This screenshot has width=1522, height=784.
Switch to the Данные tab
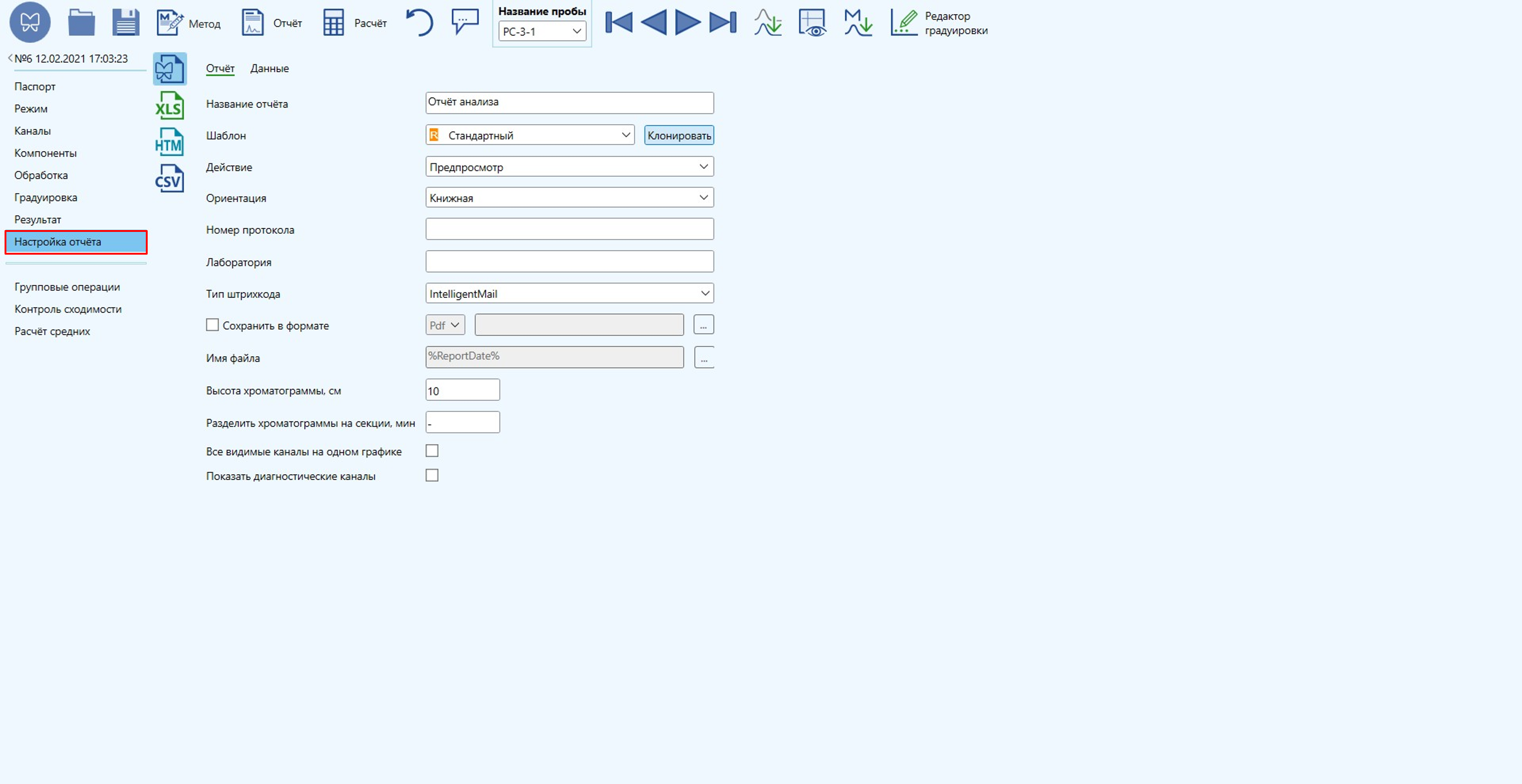click(x=269, y=68)
